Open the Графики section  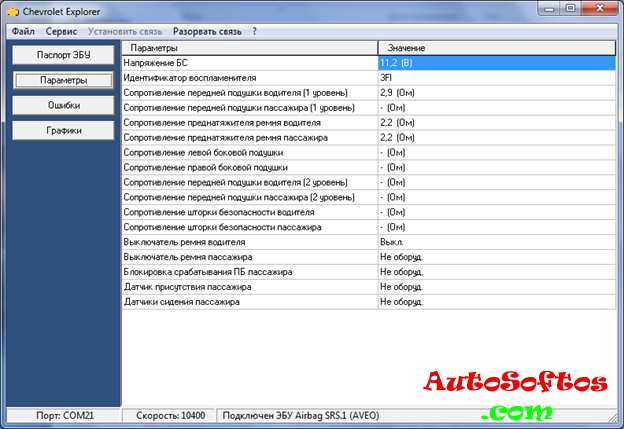(63, 131)
